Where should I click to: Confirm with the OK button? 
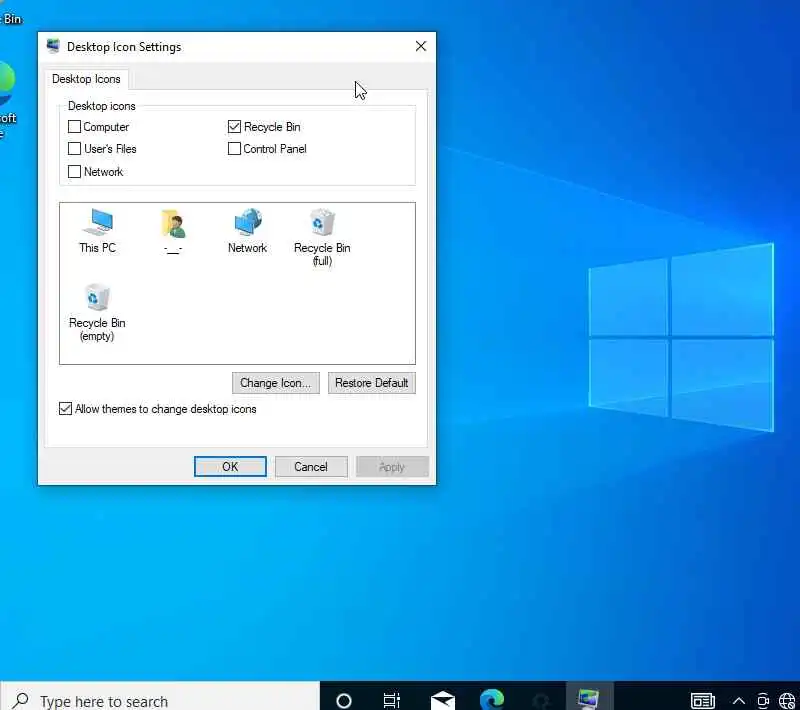pyautogui.click(x=230, y=467)
